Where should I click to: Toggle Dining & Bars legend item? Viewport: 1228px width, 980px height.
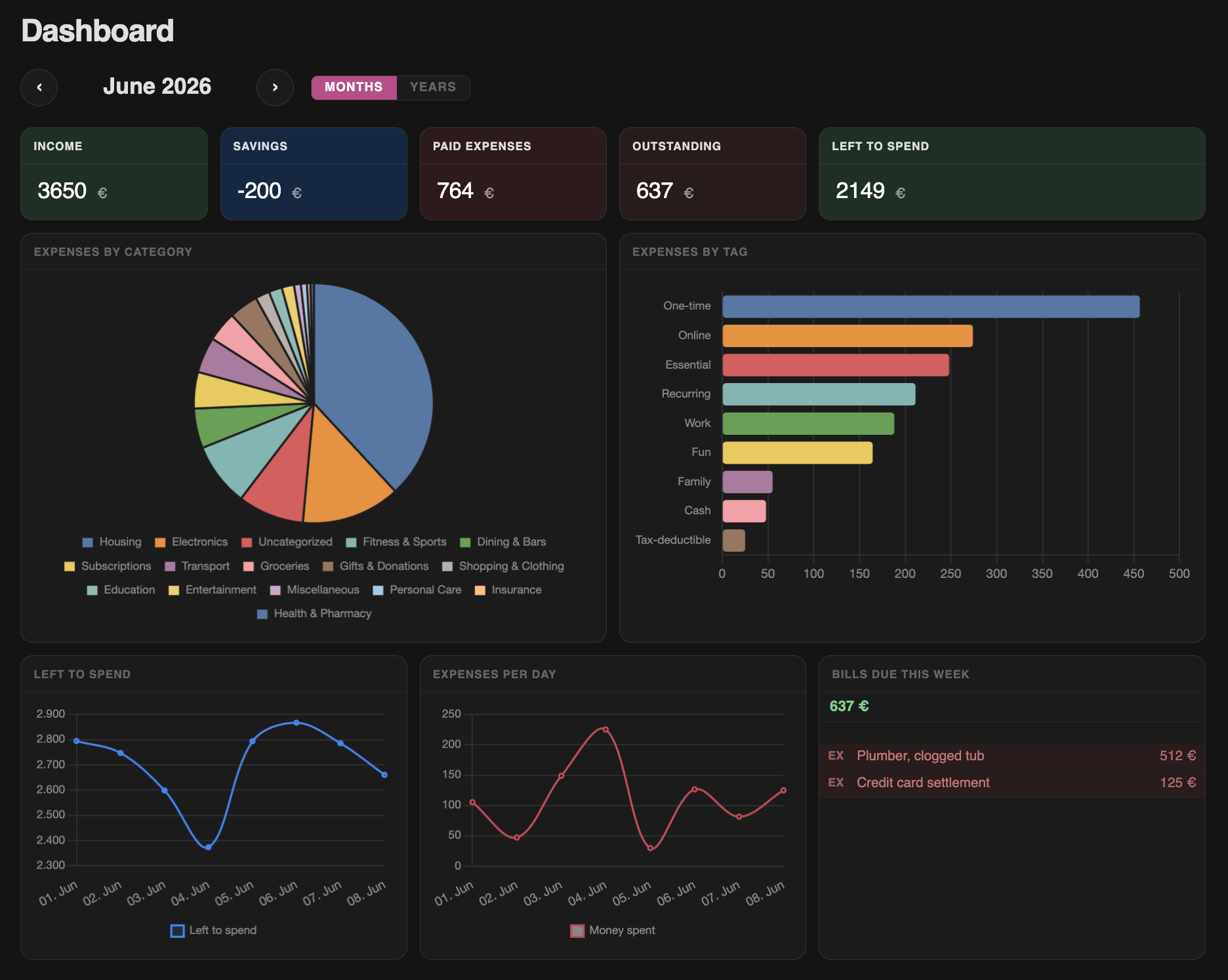click(503, 542)
